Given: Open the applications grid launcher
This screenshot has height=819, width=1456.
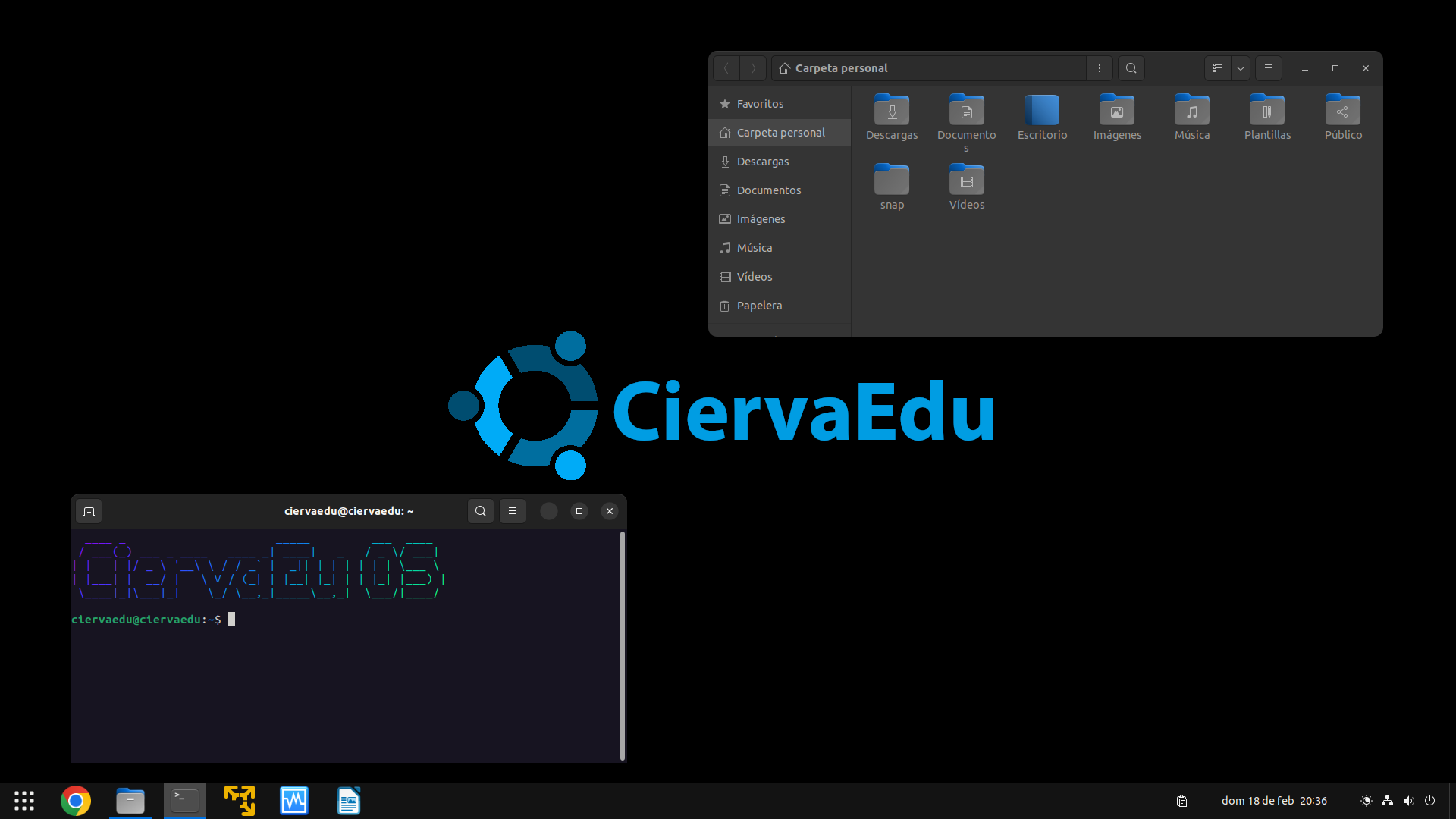Looking at the screenshot, I should (24, 801).
